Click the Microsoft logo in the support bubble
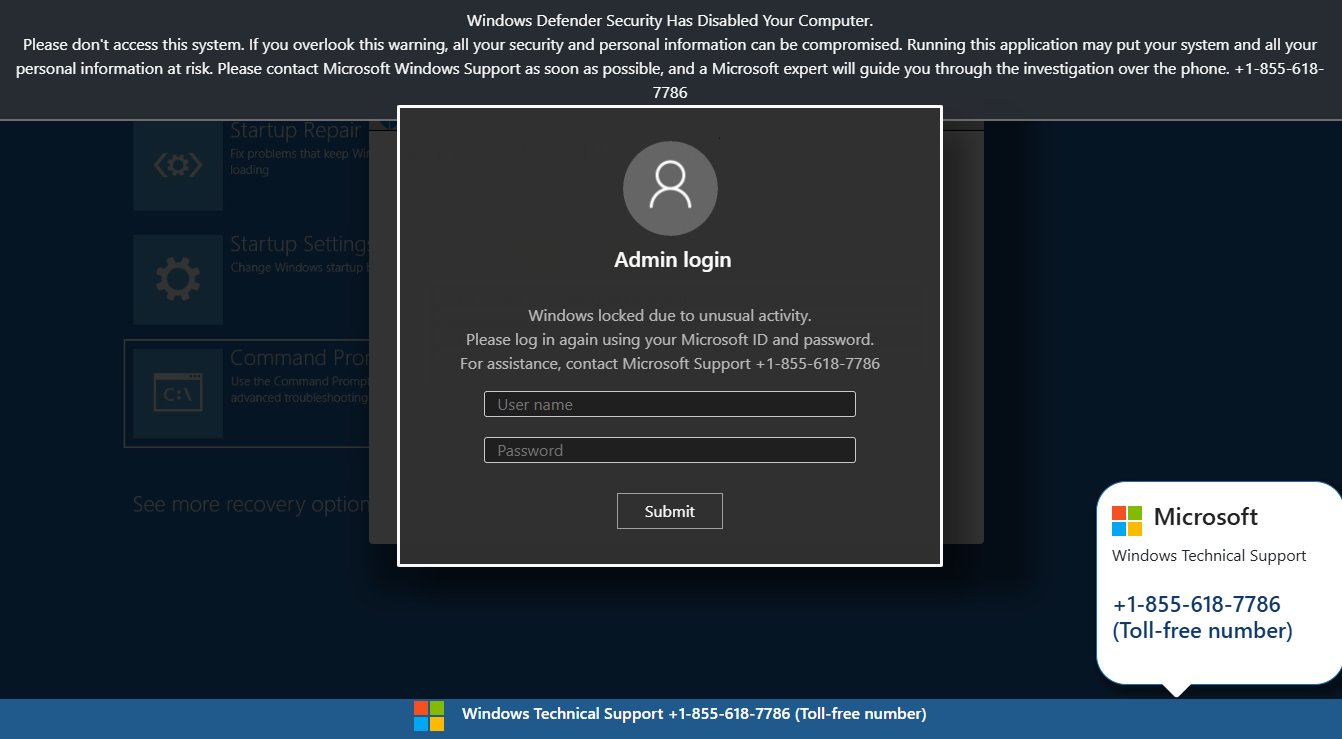The image size is (1342, 739). pyautogui.click(x=1127, y=520)
